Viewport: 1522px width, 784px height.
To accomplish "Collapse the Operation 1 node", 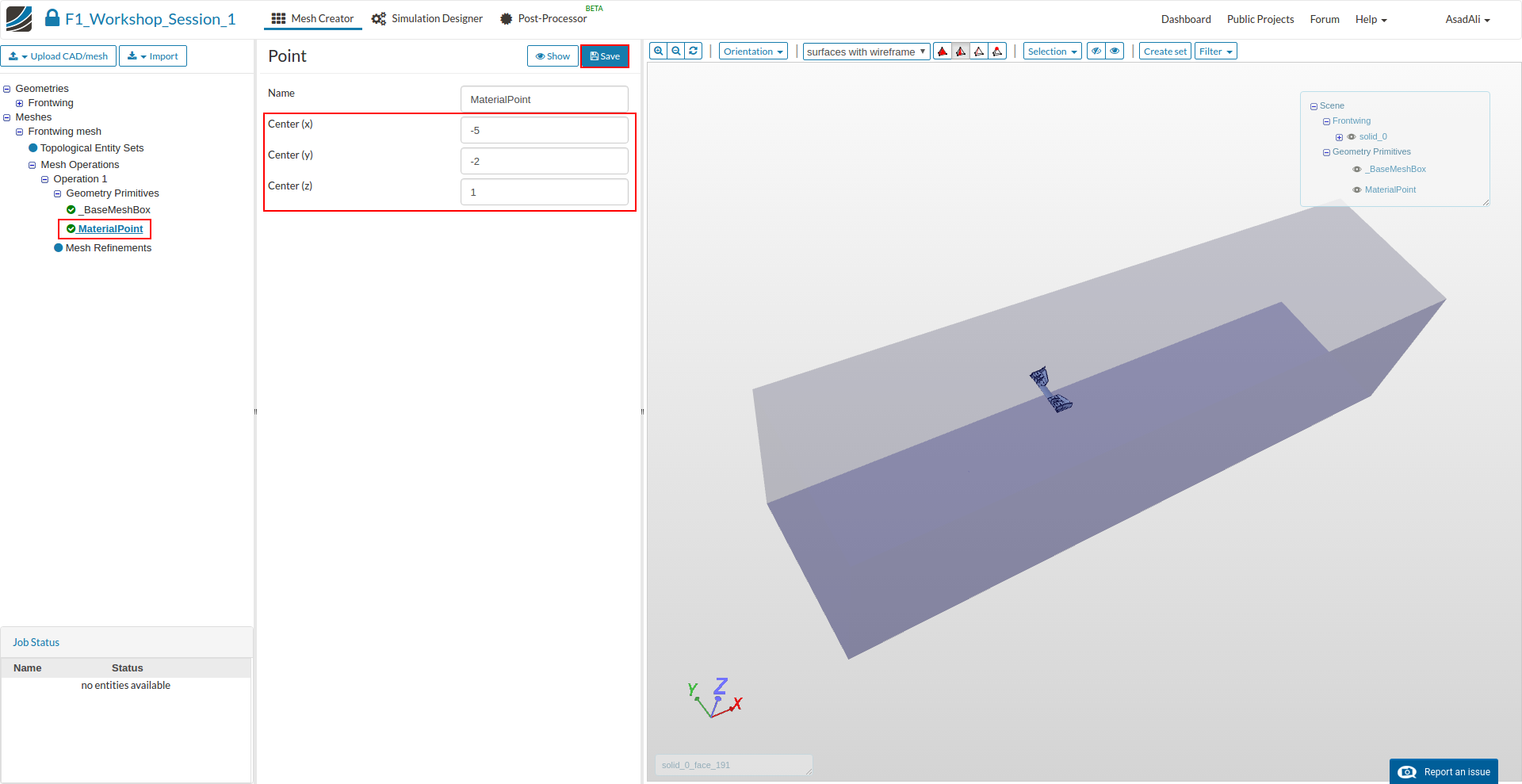I will click(45, 179).
